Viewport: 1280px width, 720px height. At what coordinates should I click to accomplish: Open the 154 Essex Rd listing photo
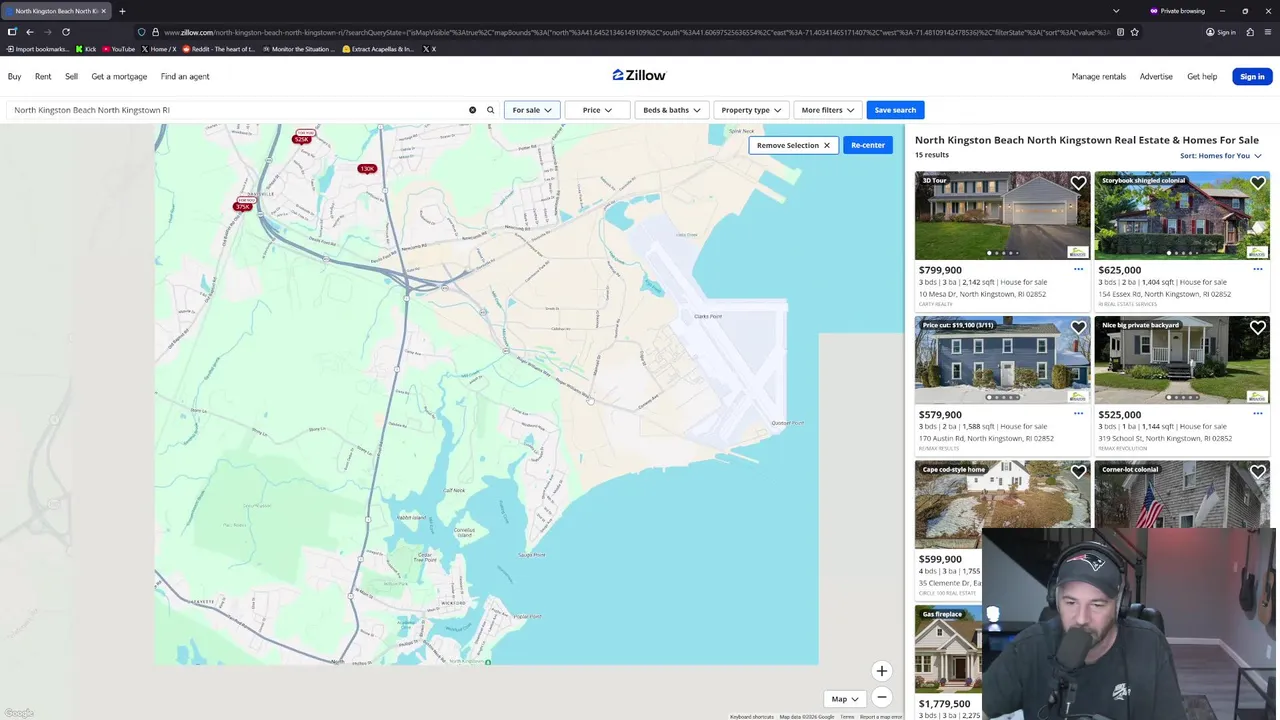pos(1182,216)
